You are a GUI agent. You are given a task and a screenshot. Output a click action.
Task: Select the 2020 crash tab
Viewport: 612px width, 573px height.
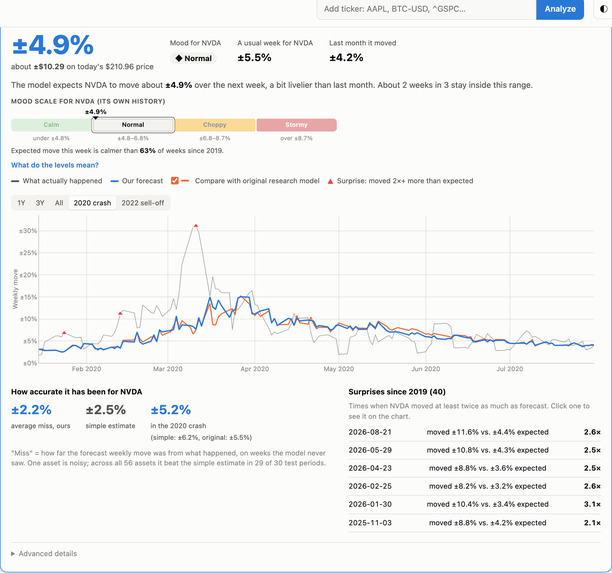(93, 203)
